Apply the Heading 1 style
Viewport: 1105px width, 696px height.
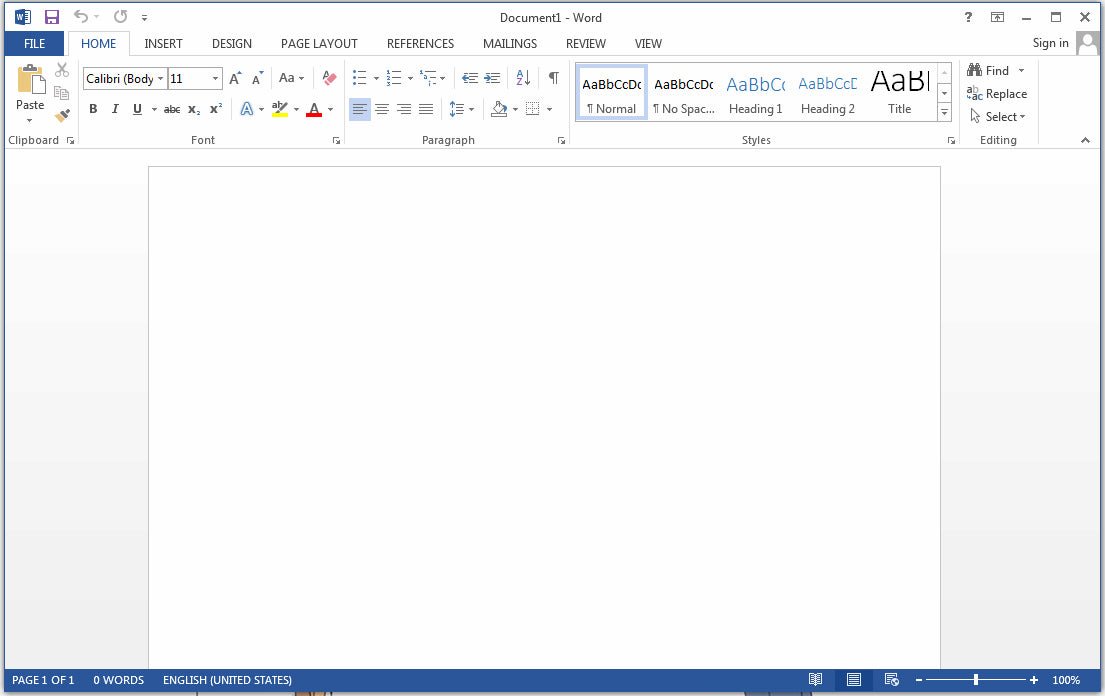[x=755, y=92]
